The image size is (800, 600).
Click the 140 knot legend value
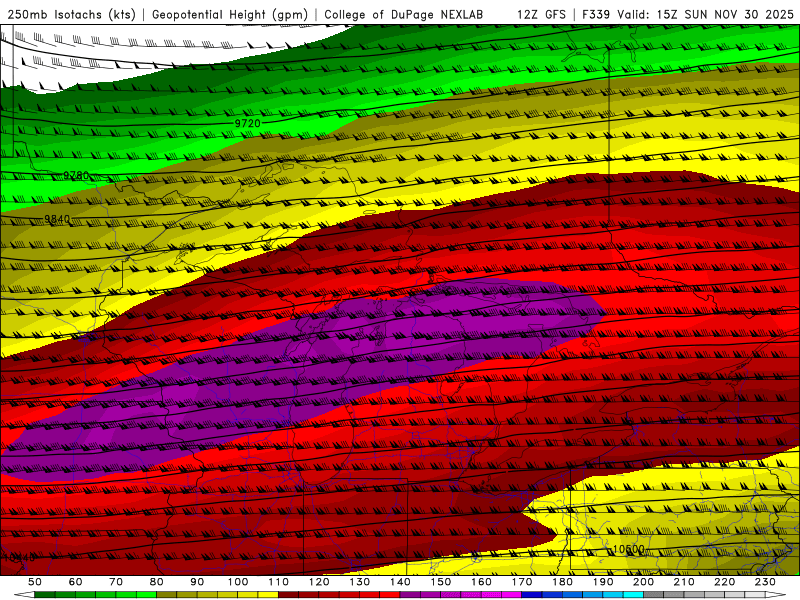pos(400,582)
